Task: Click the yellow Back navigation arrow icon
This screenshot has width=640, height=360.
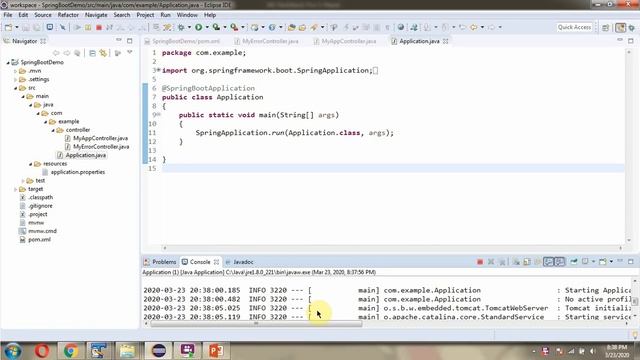Action: pos(473,27)
